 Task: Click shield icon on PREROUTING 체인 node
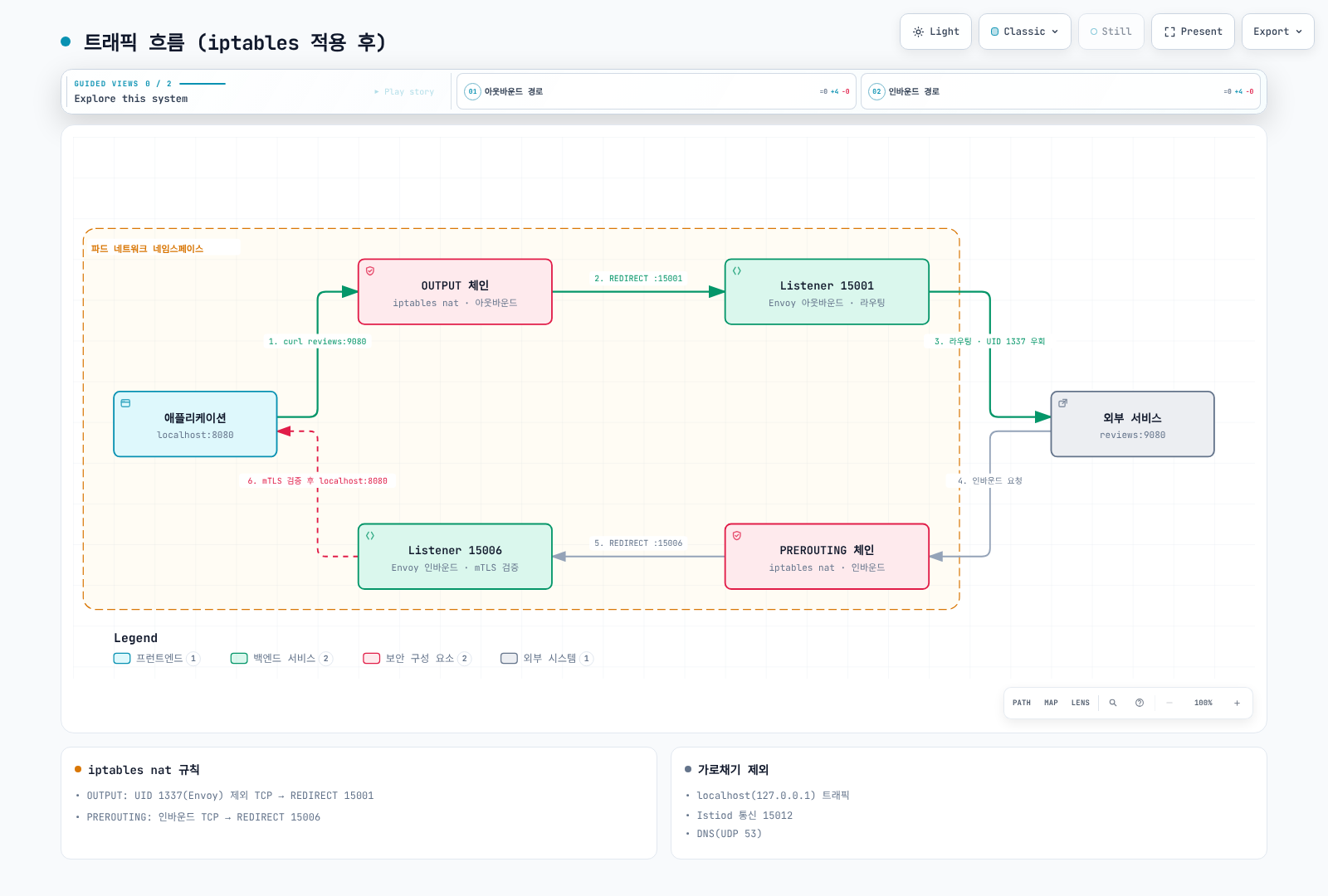(x=737, y=536)
